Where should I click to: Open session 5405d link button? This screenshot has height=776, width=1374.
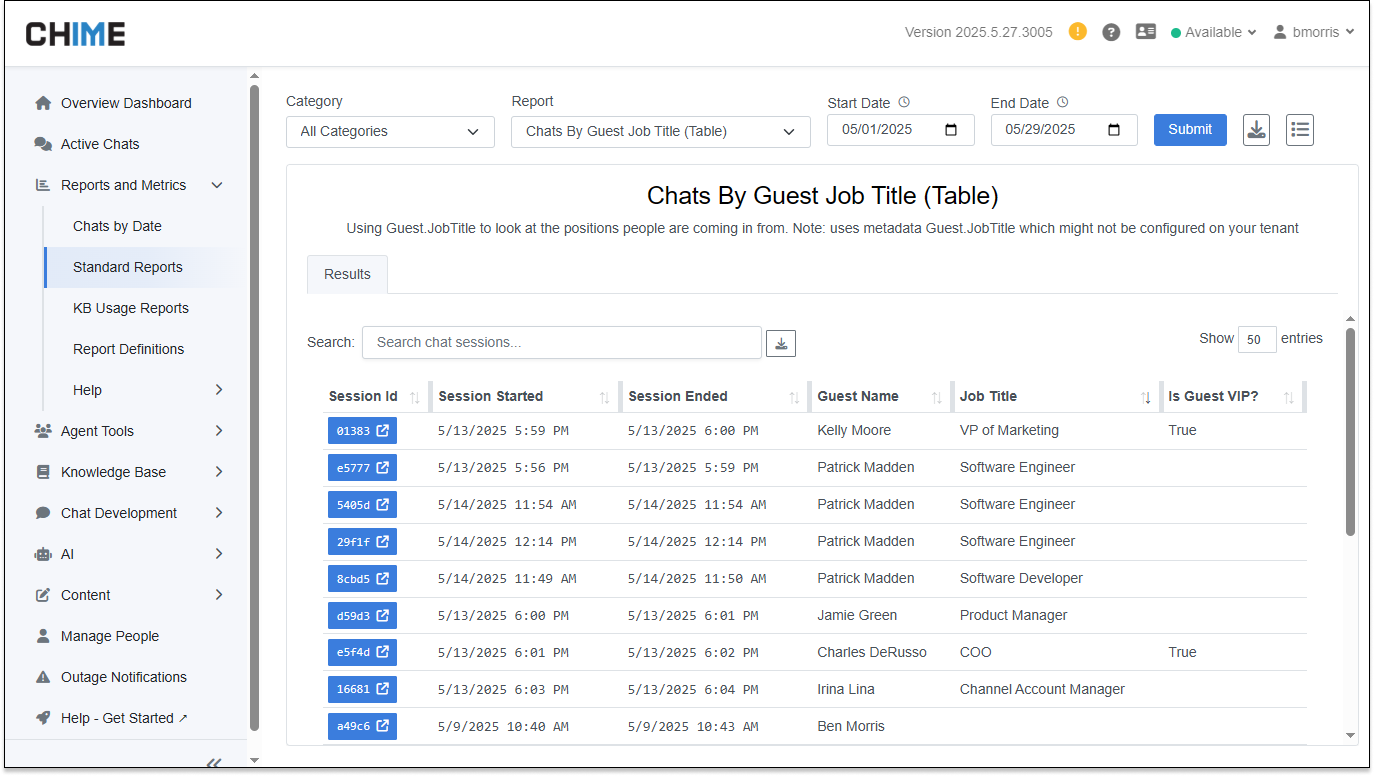[x=362, y=505]
